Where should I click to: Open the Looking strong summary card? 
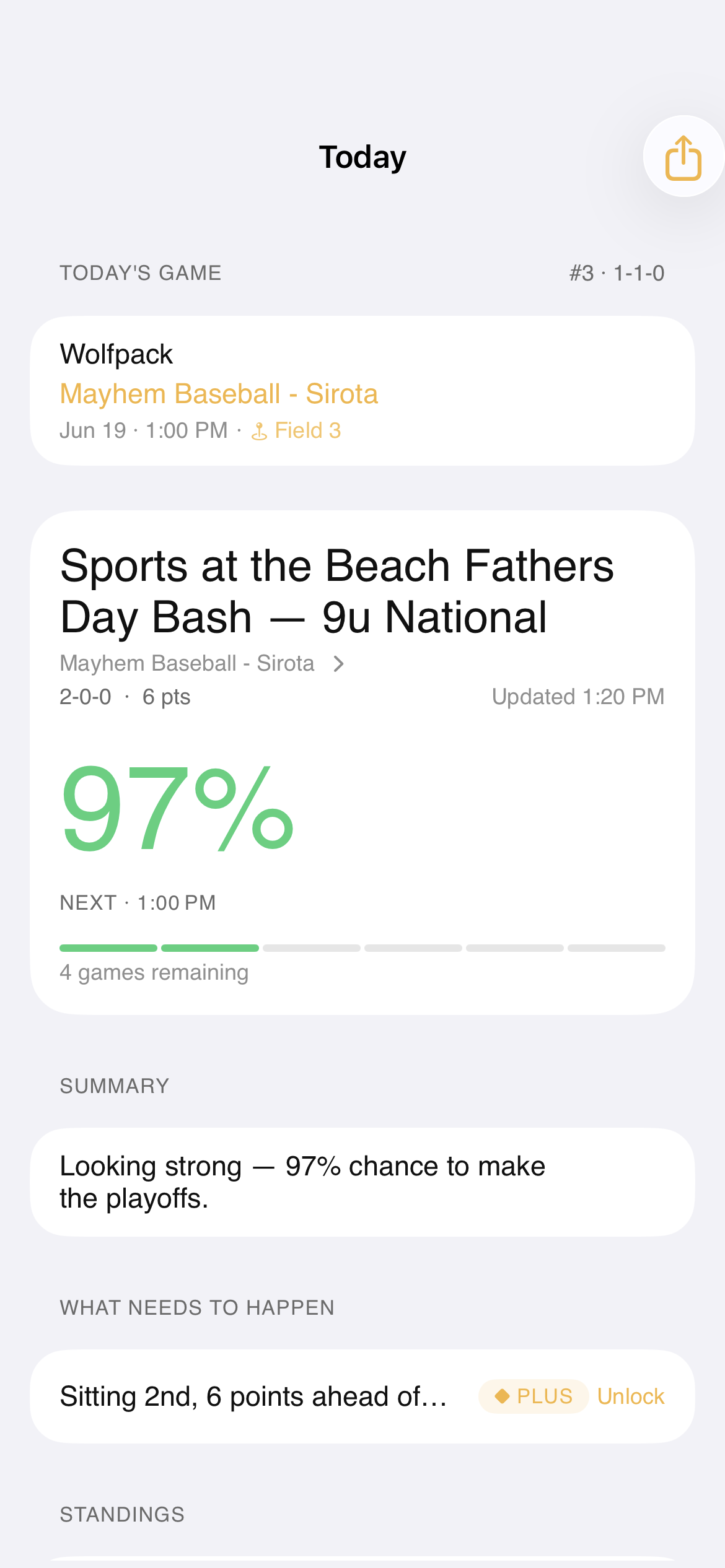[362, 1182]
